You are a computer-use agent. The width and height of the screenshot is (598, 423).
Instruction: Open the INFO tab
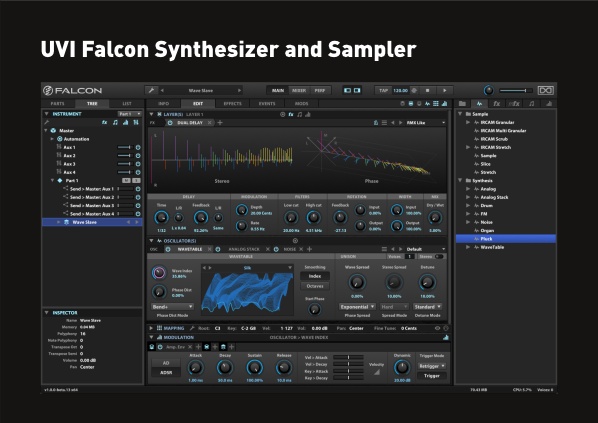pyautogui.click(x=164, y=103)
